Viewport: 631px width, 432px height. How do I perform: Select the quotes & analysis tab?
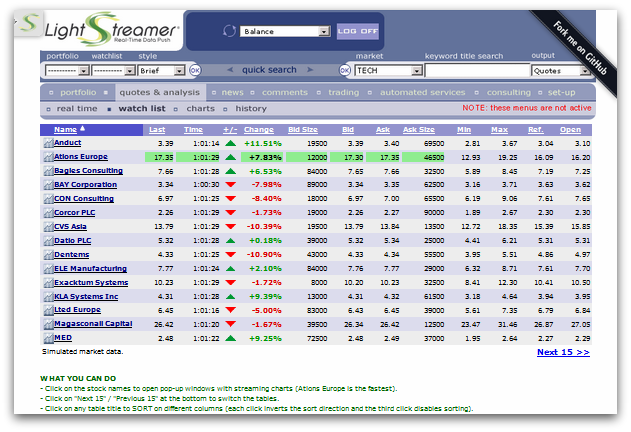[160, 93]
